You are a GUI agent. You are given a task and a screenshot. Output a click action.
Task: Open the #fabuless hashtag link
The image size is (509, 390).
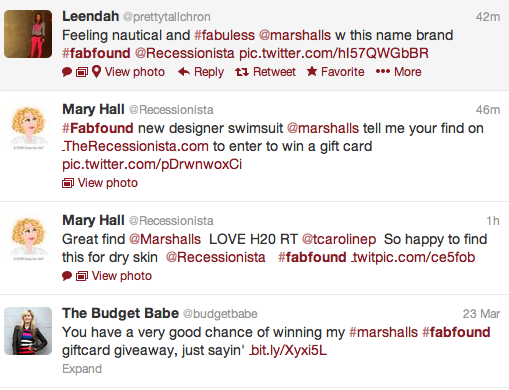pyautogui.click(x=224, y=35)
